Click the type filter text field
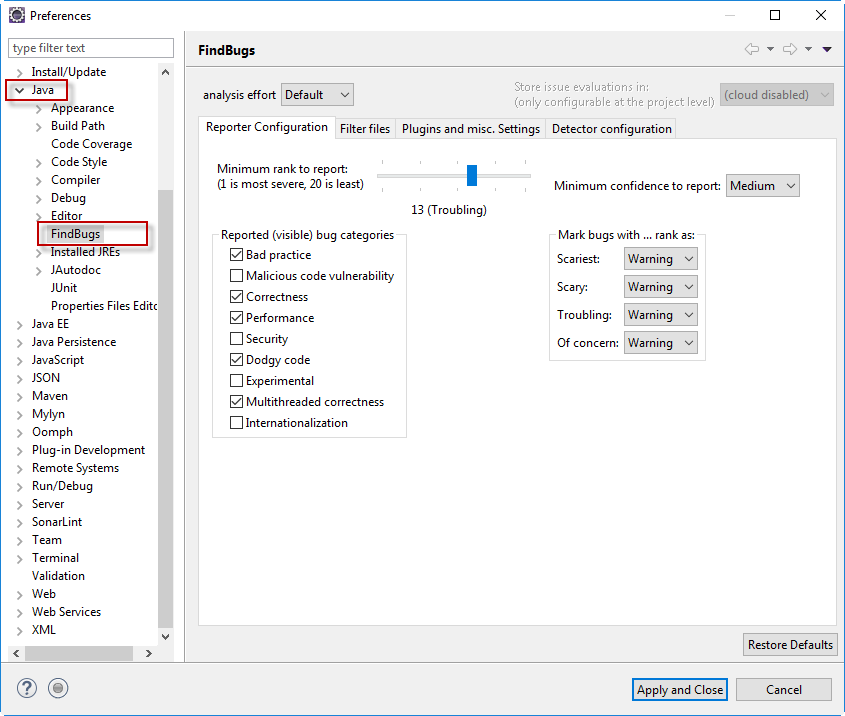 (90, 48)
